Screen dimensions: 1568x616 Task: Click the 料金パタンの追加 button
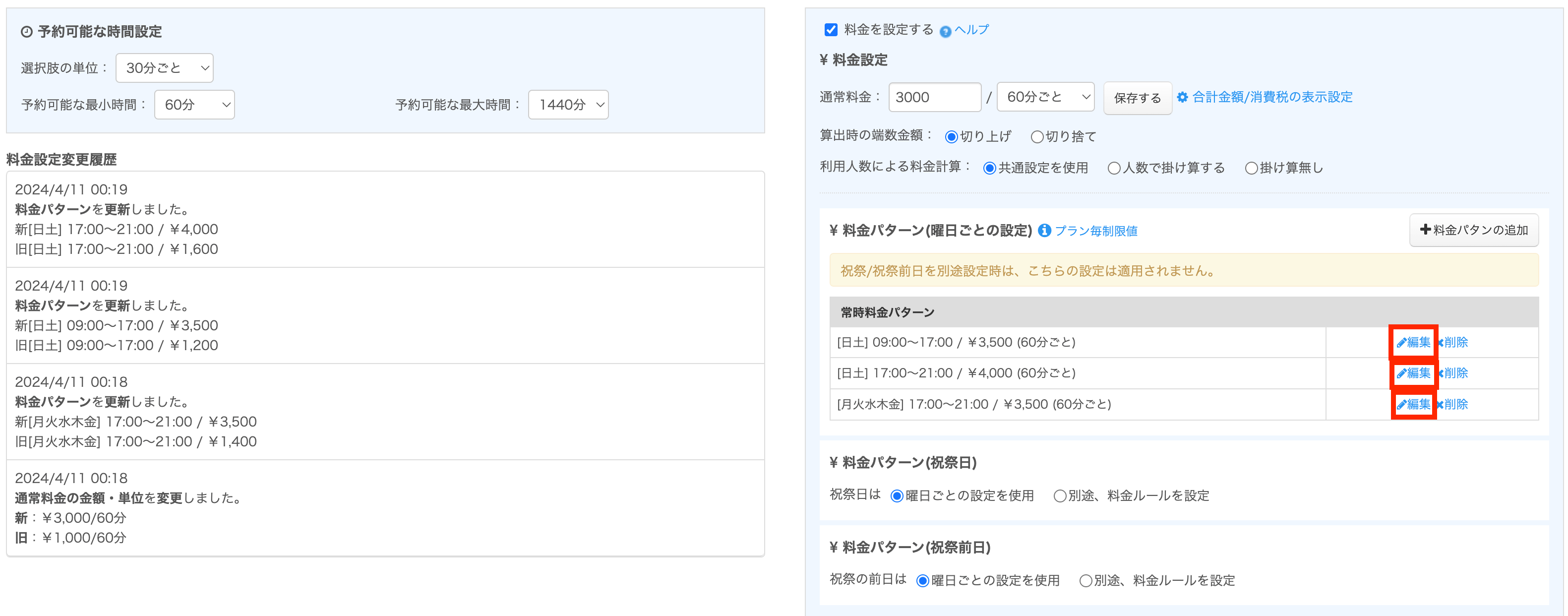1474,230
